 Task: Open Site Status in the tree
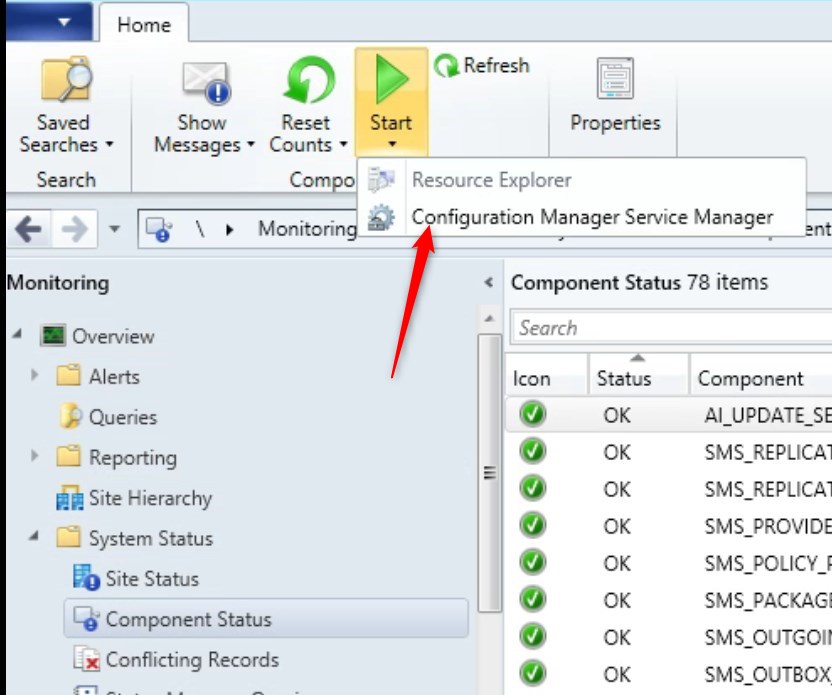point(152,579)
